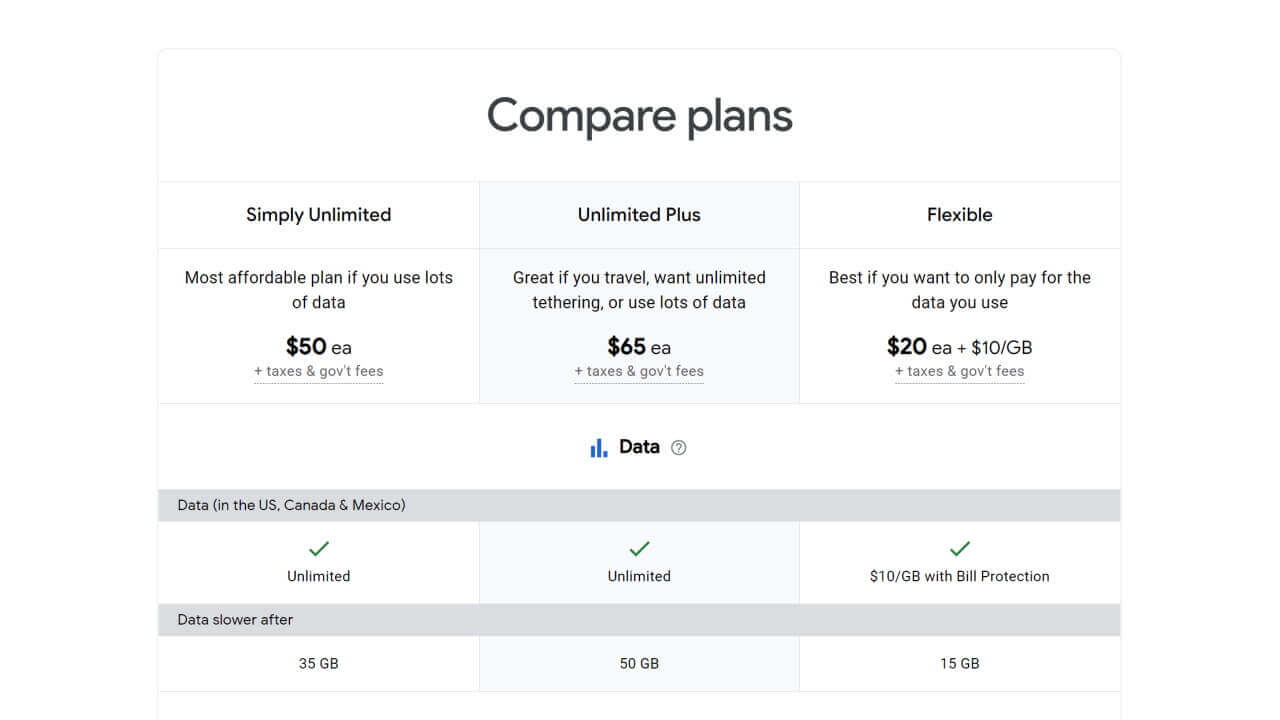Screen dimensions: 1280x720
Task: Click the Data help question mark icon
Action: click(679, 448)
